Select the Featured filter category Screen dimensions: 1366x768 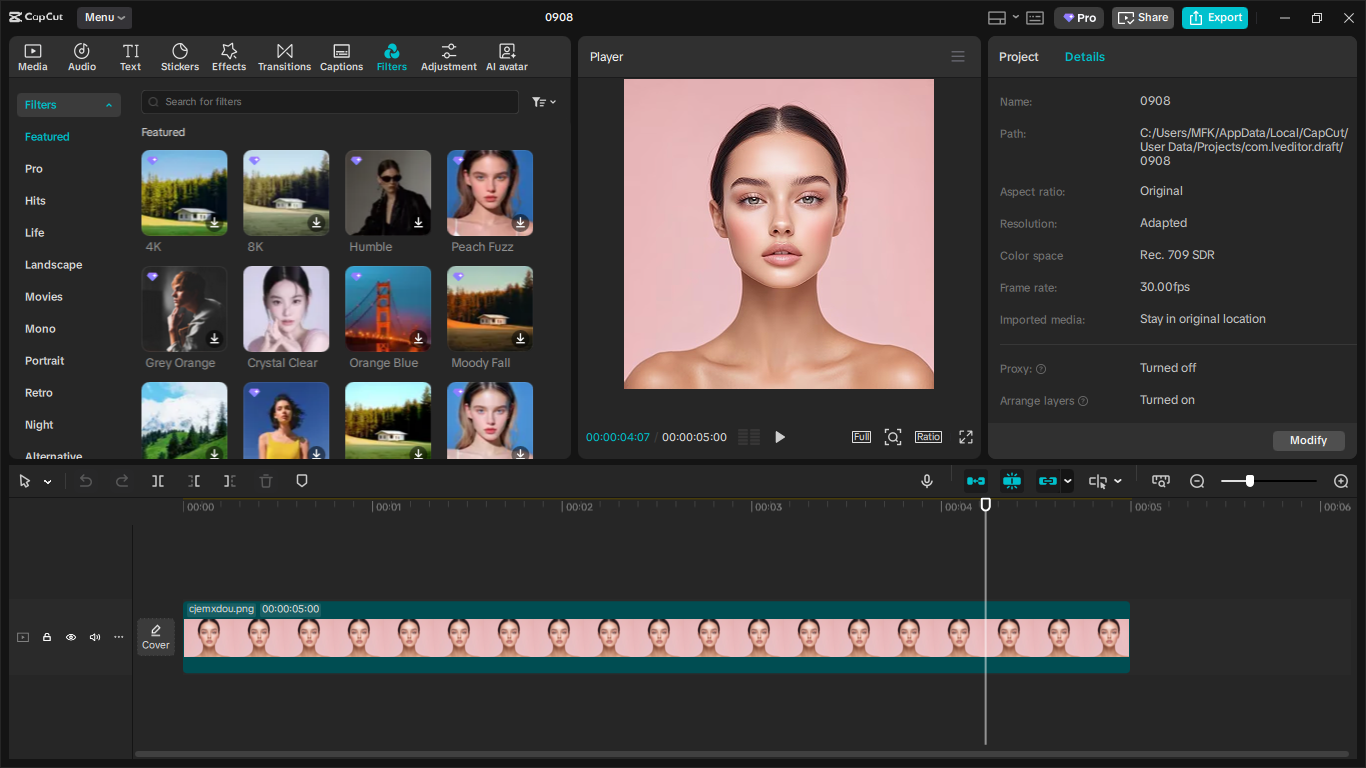click(x=47, y=137)
